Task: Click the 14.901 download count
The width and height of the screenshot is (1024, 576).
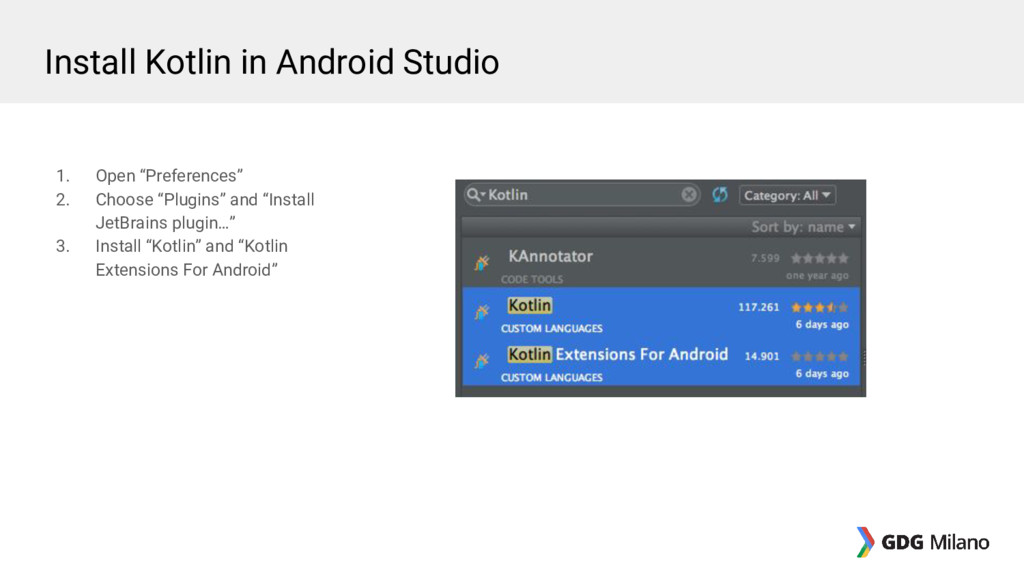Action: tap(762, 357)
